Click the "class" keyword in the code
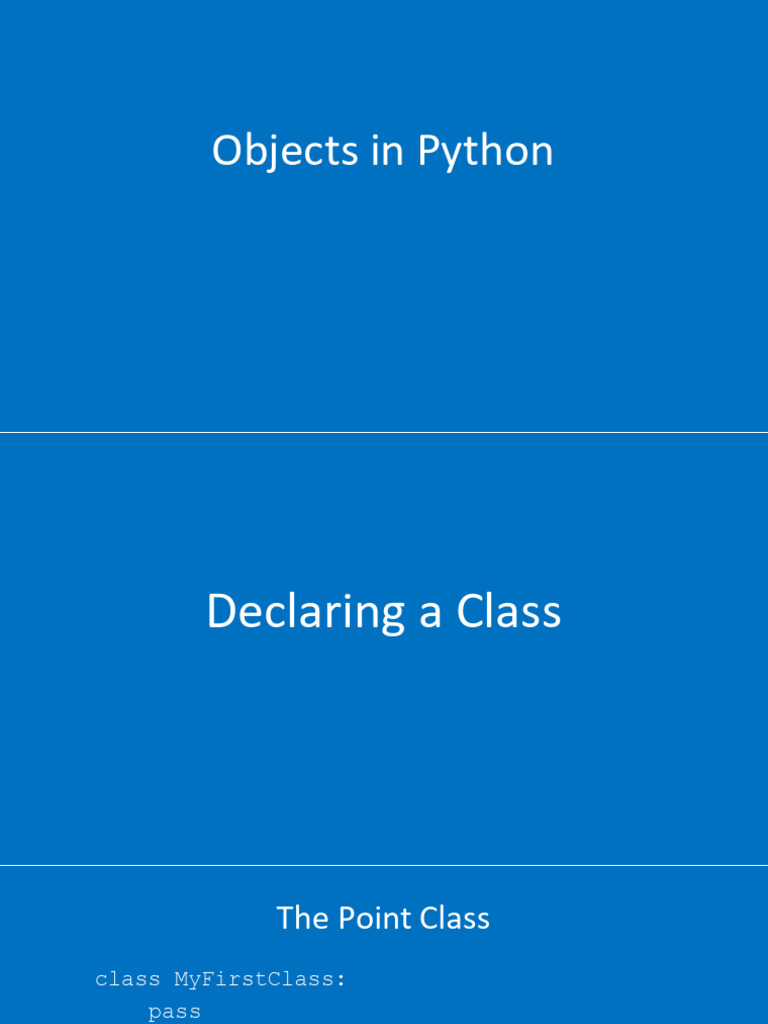The width and height of the screenshot is (768, 1024). [x=127, y=980]
